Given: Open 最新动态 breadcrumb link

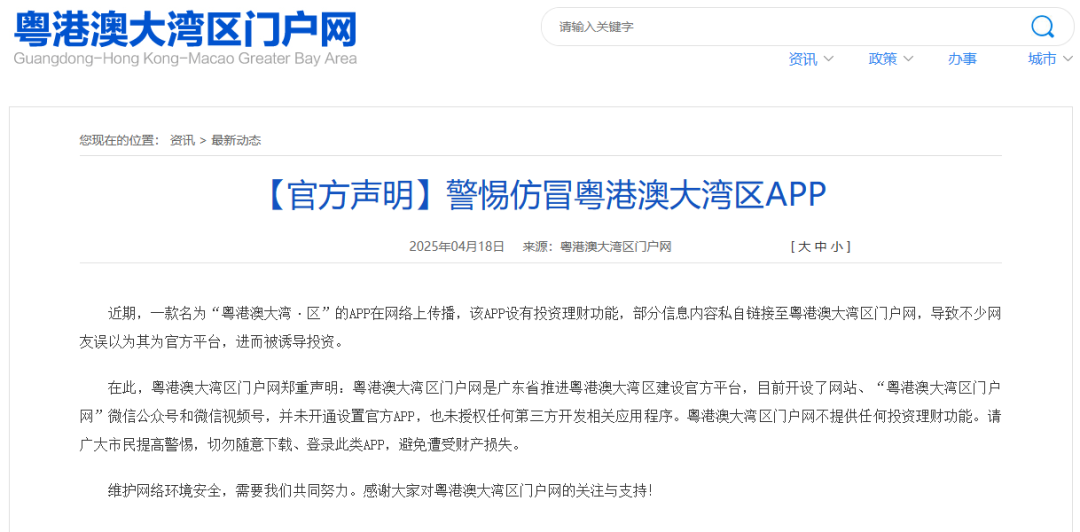Looking at the screenshot, I should (236, 140).
